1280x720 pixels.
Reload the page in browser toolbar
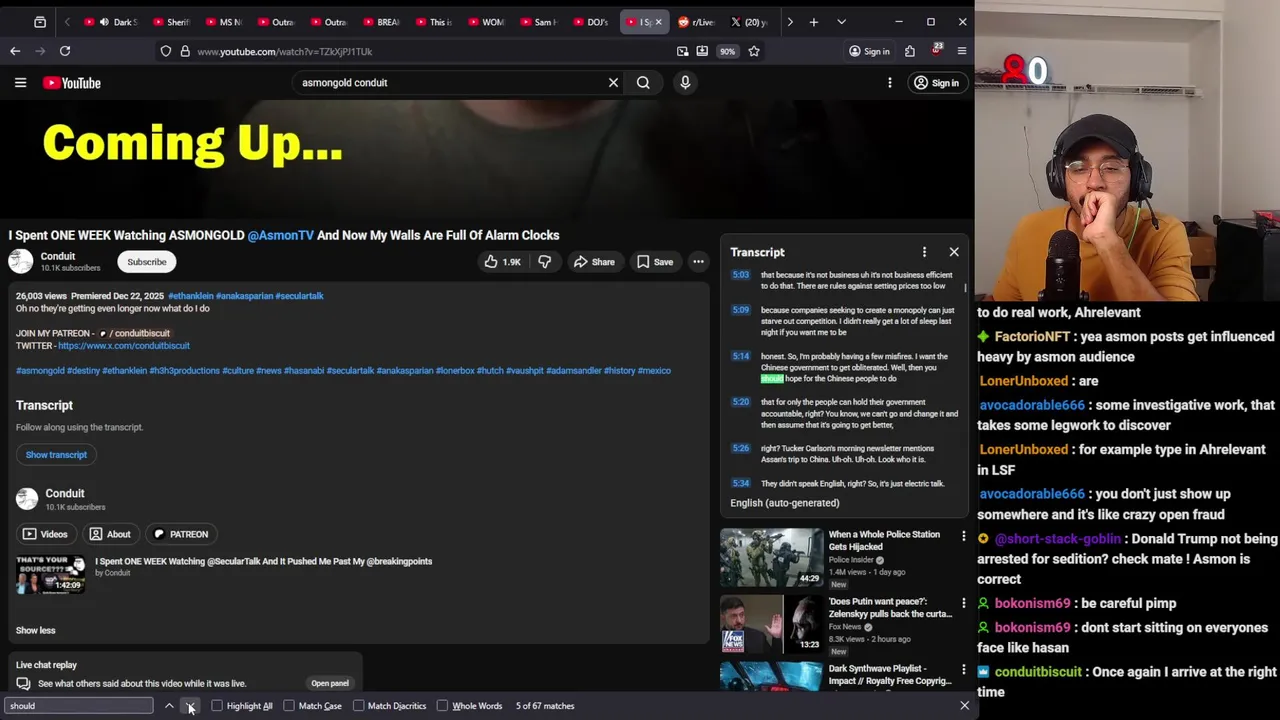(x=65, y=51)
